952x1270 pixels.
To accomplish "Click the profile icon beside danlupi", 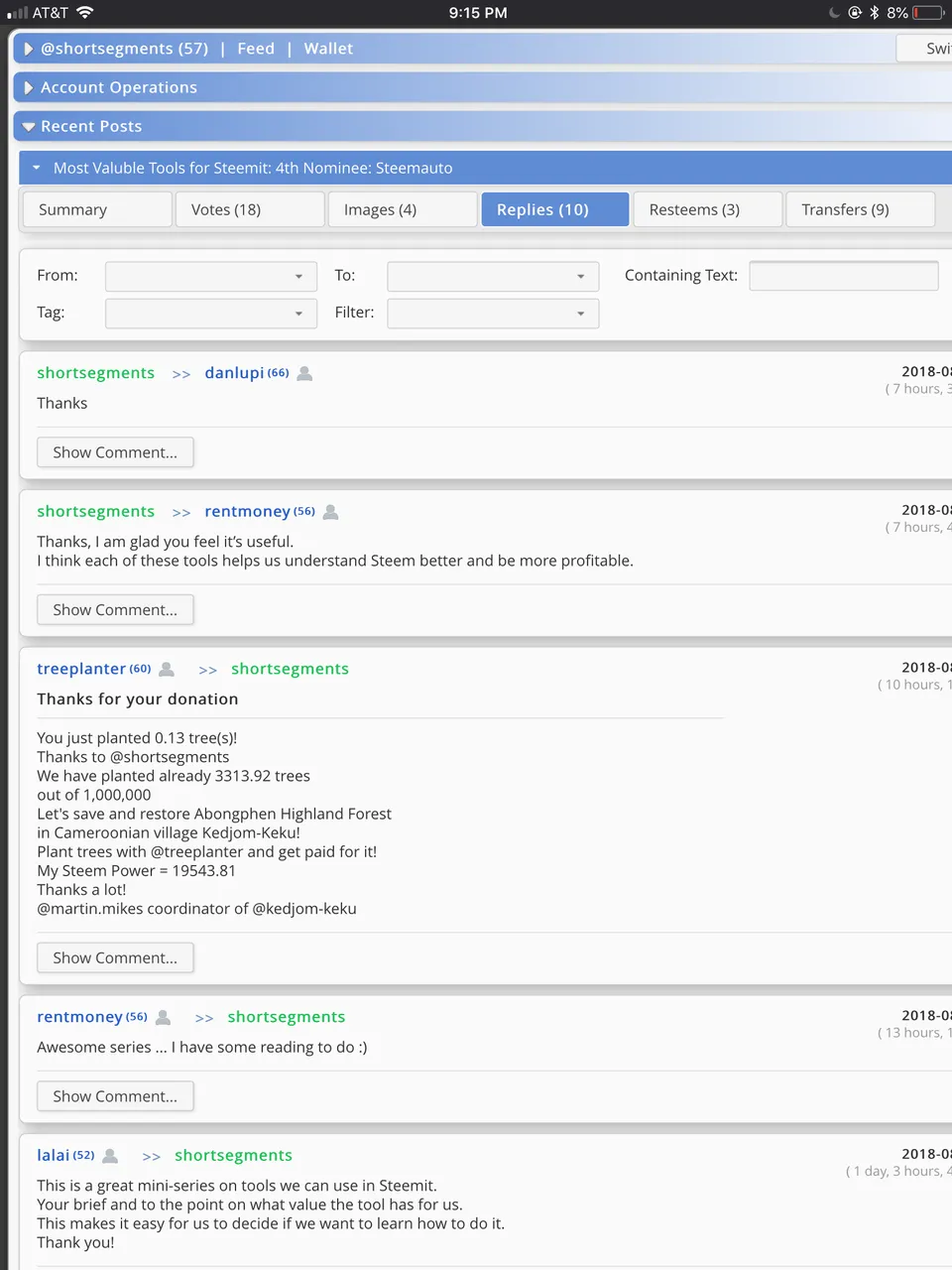I will tap(305, 373).
